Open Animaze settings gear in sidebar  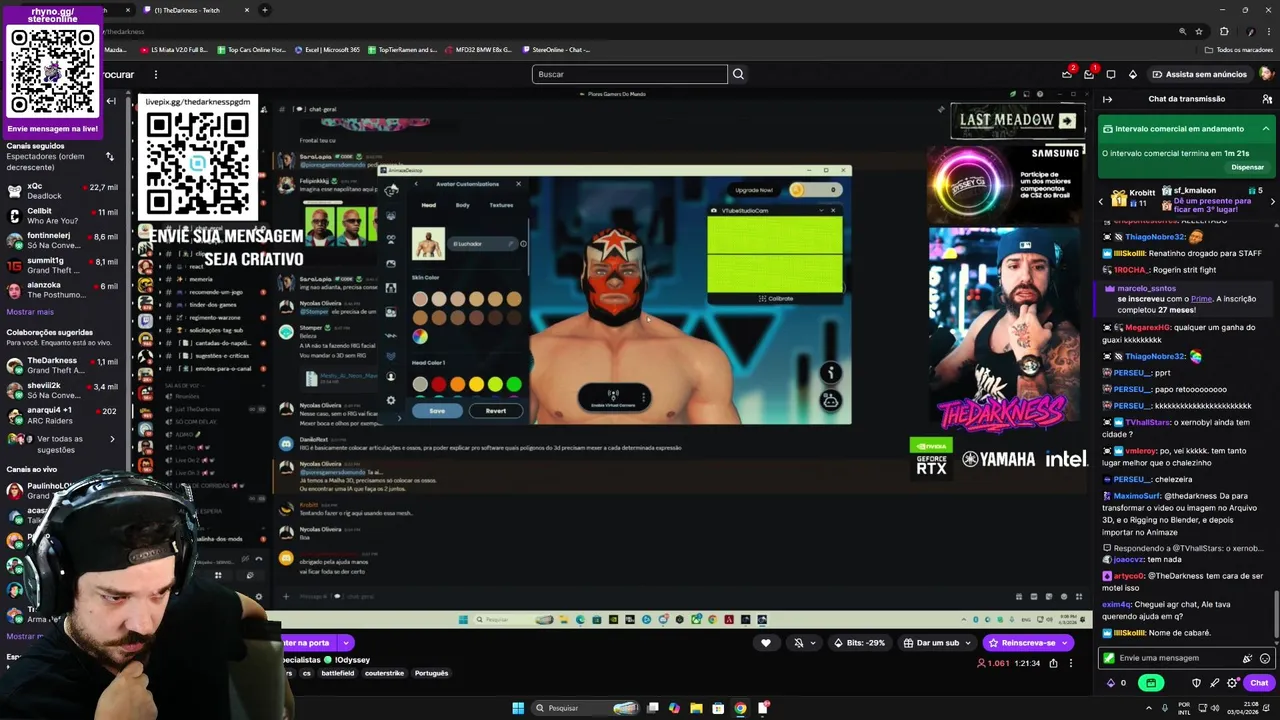[391, 400]
